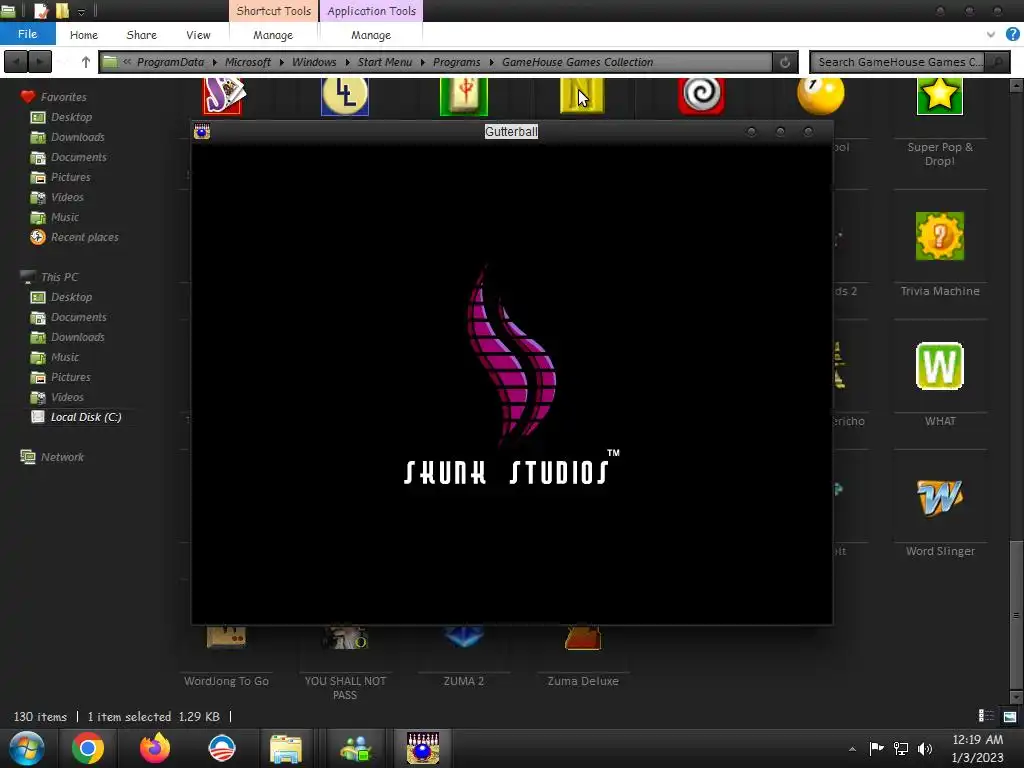Image resolution: width=1024 pixels, height=768 pixels.
Task: Select the Zuma Deluxe shortcut
Action: [583, 680]
